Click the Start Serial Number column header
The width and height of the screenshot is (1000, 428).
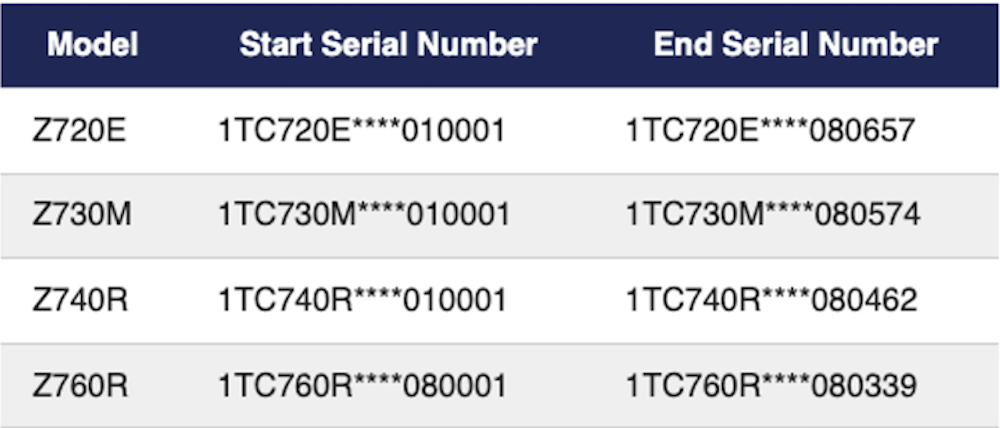[x=388, y=44]
